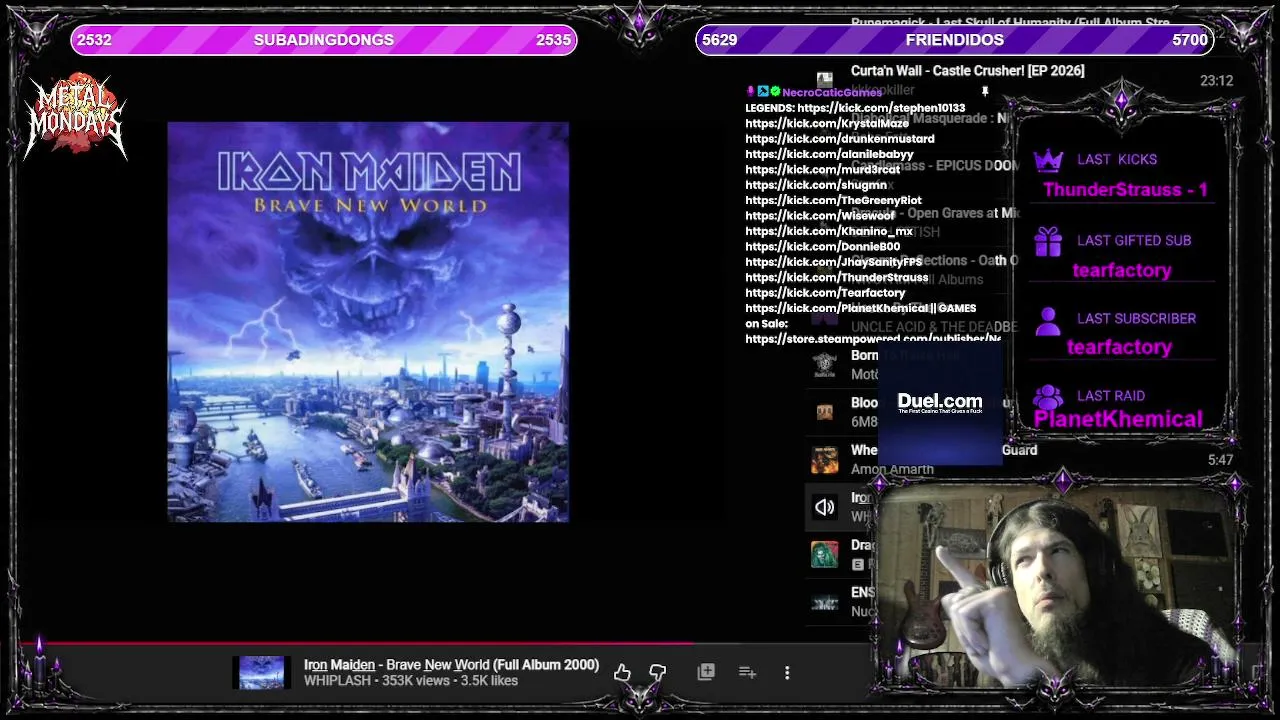Open the kick.com/Tearfactory link

(826, 293)
